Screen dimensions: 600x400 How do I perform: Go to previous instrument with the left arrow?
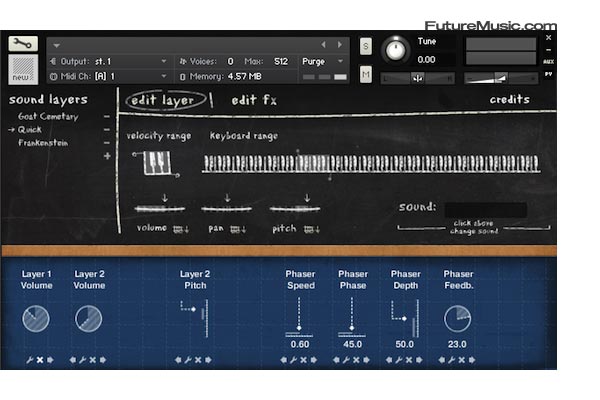[x=324, y=44]
